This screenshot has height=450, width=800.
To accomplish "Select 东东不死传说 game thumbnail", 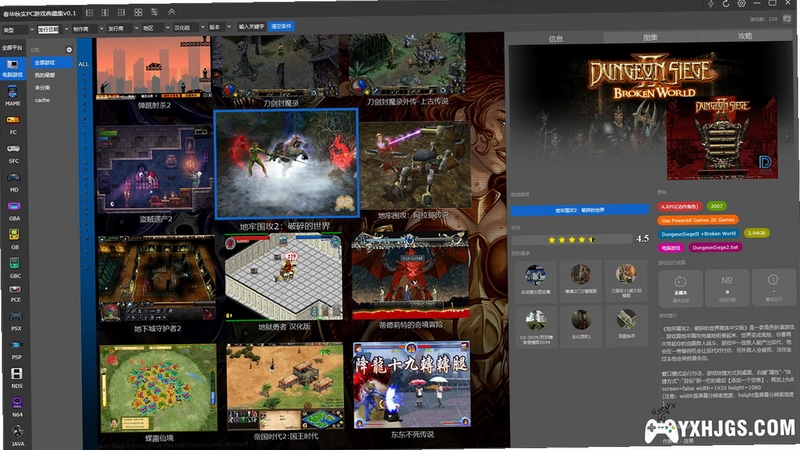I will point(411,384).
